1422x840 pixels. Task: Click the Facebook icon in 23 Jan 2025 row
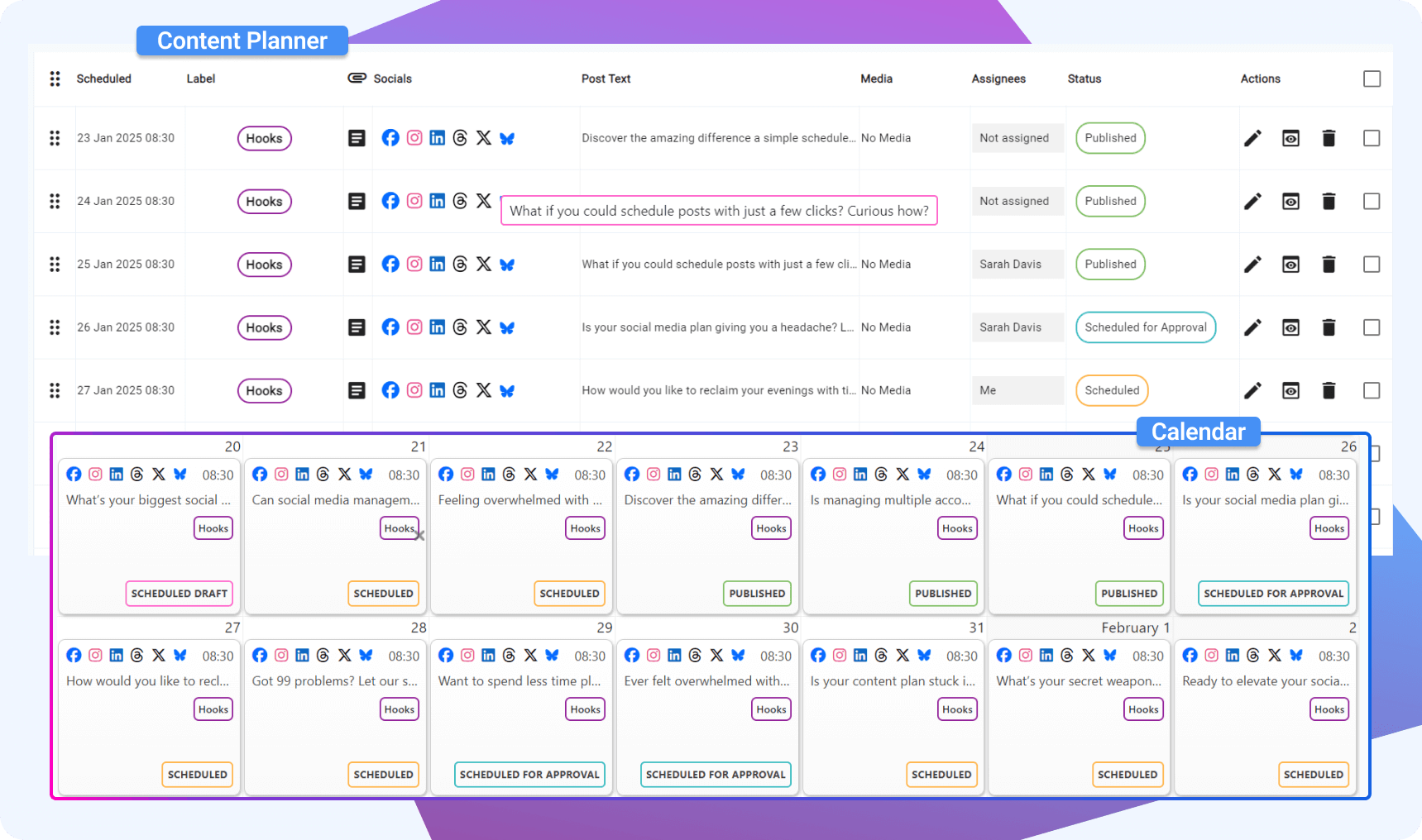click(390, 138)
